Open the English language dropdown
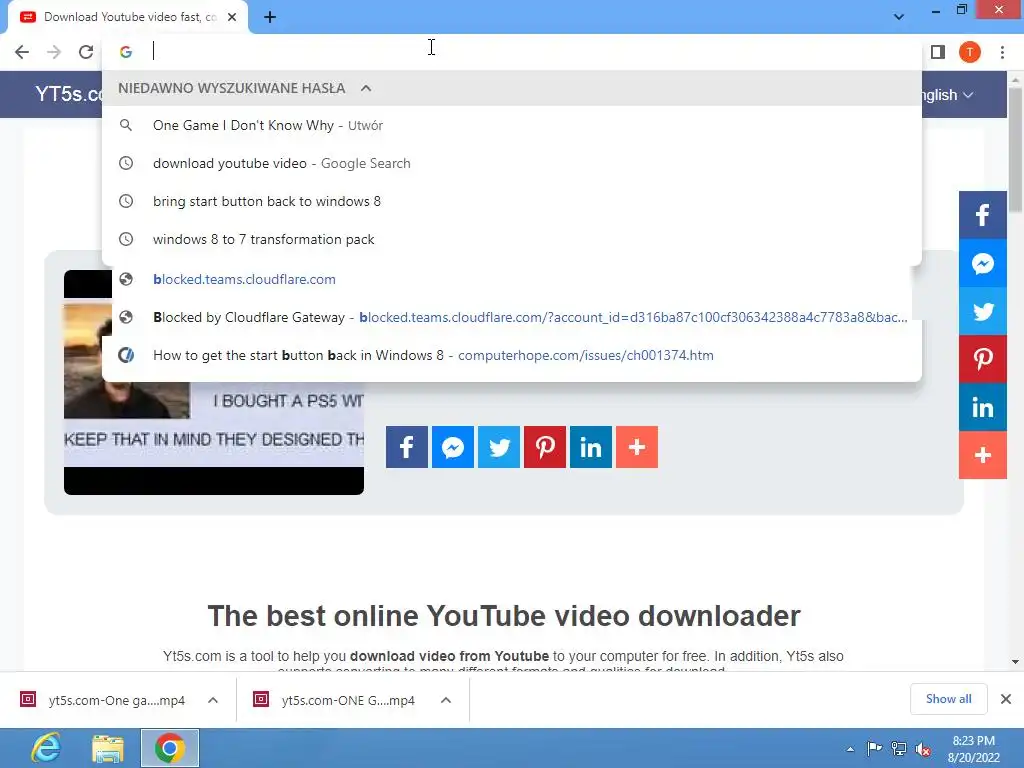 [948, 95]
